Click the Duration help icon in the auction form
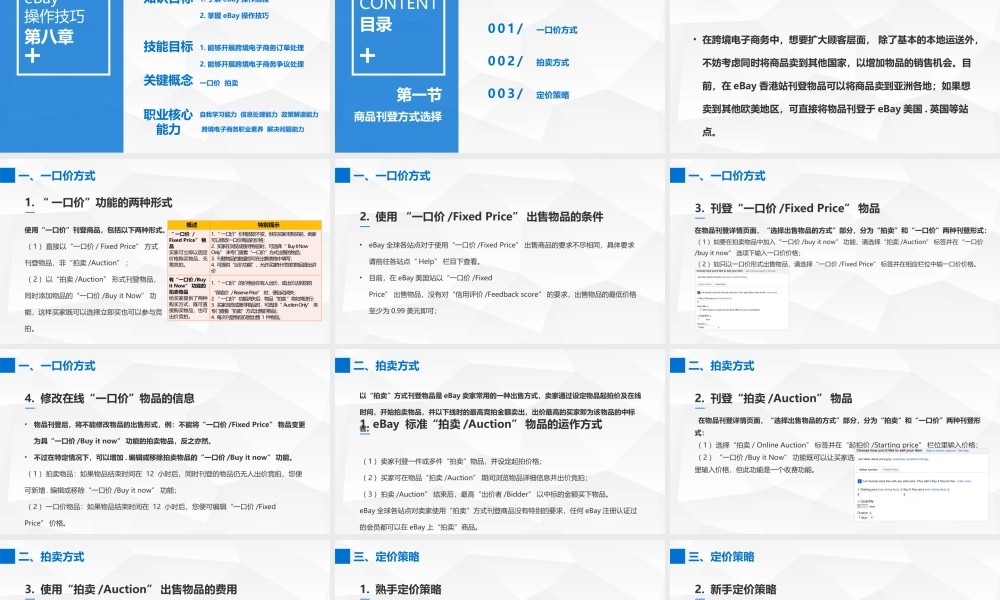The image size is (1000, 600). click(870, 513)
